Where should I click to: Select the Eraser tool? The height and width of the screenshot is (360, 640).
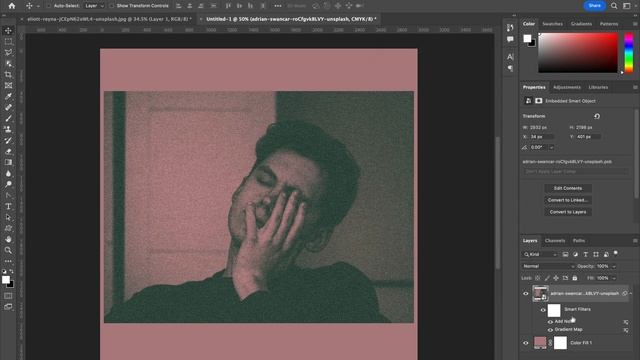(8, 151)
